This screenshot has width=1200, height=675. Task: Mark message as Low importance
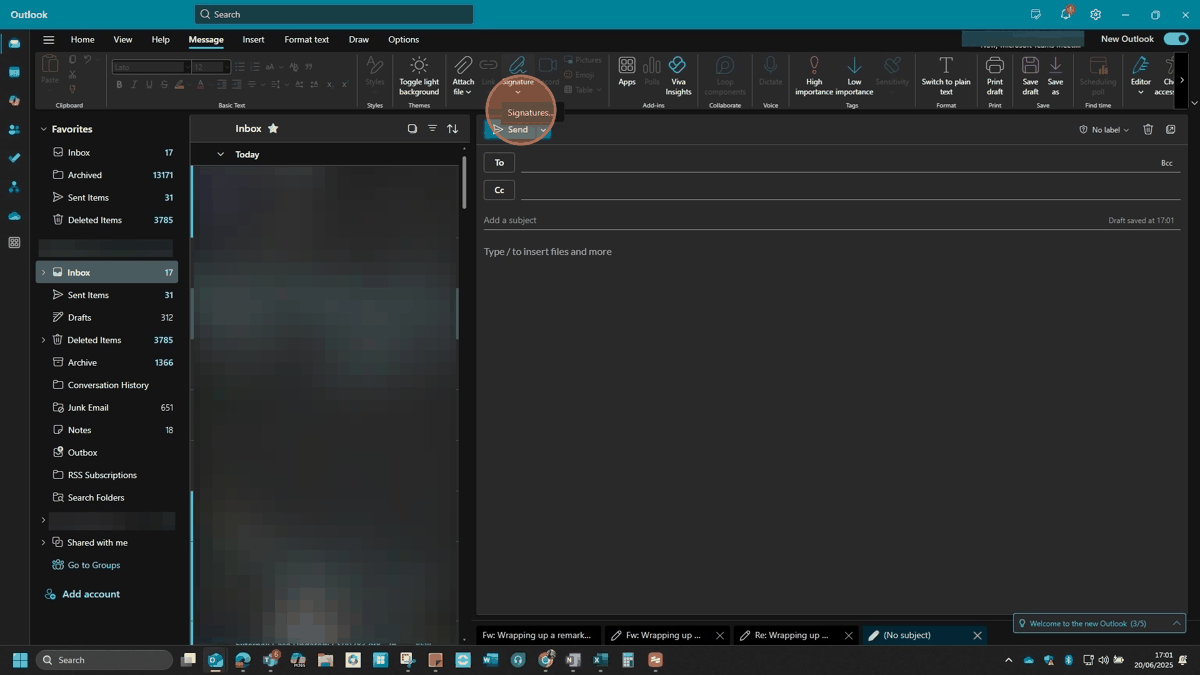coord(854,76)
